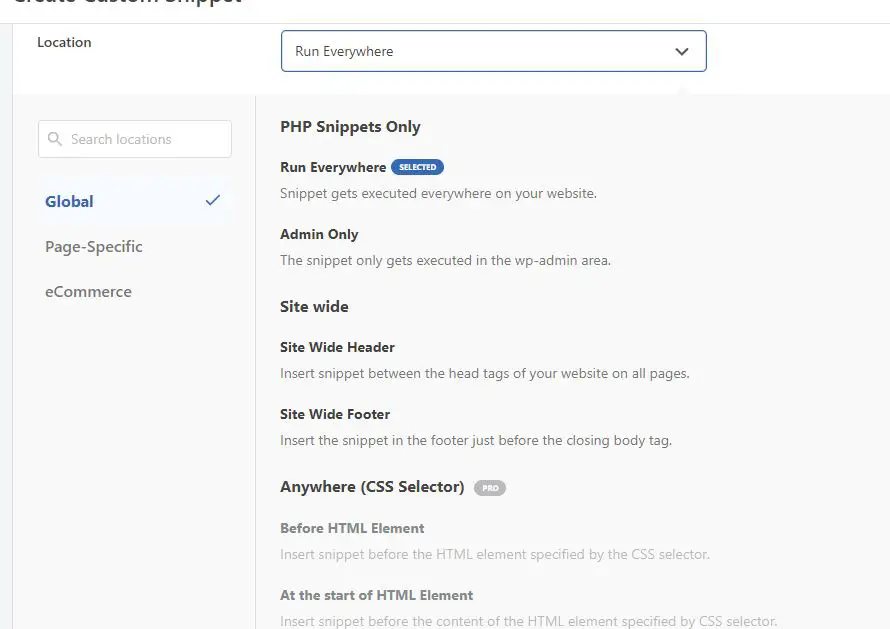Pick At the start of HTML Element
Image resolution: width=890 pixels, height=629 pixels.
click(x=376, y=595)
